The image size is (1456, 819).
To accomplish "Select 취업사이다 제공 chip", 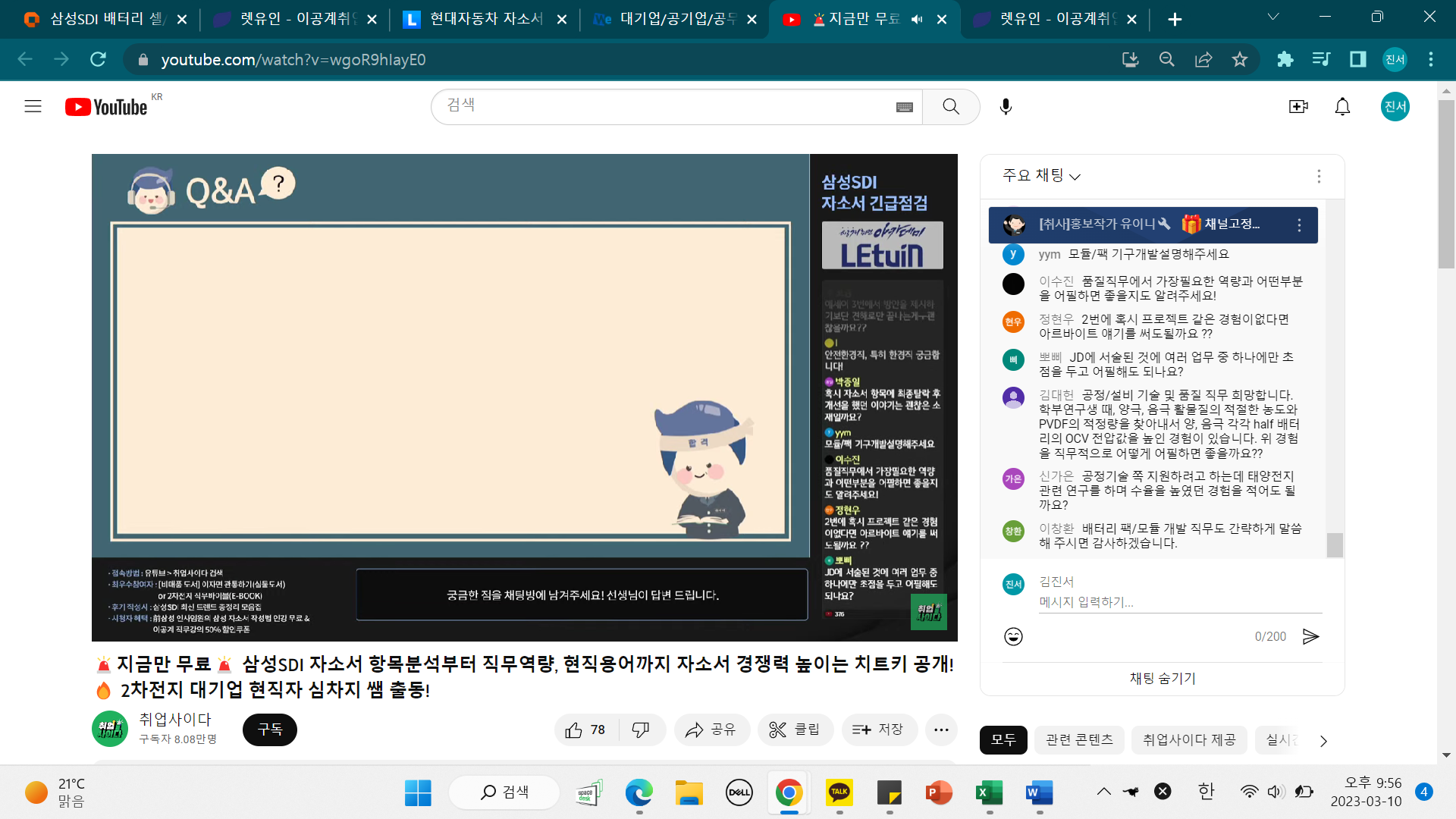I will coord(1189,740).
